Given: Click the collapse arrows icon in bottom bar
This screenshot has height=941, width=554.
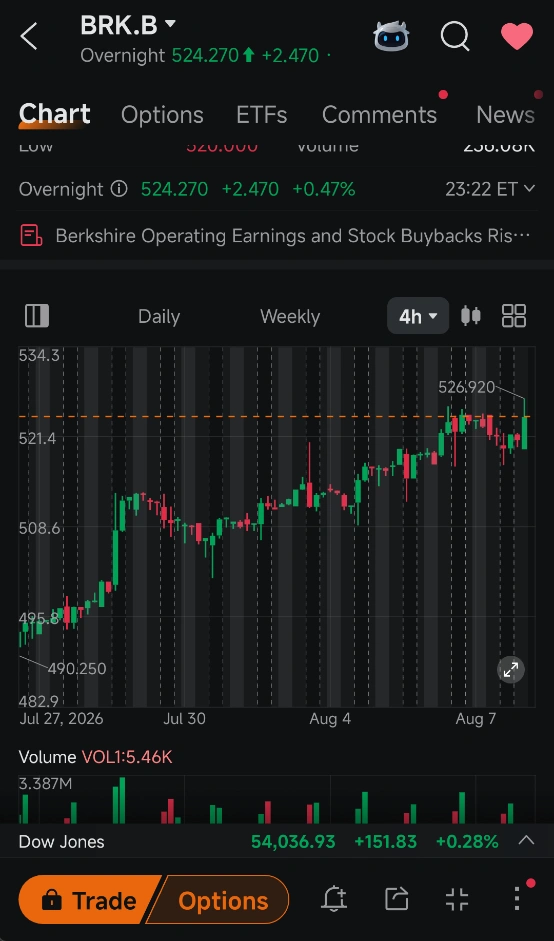Looking at the screenshot, I should tap(457, 900).
